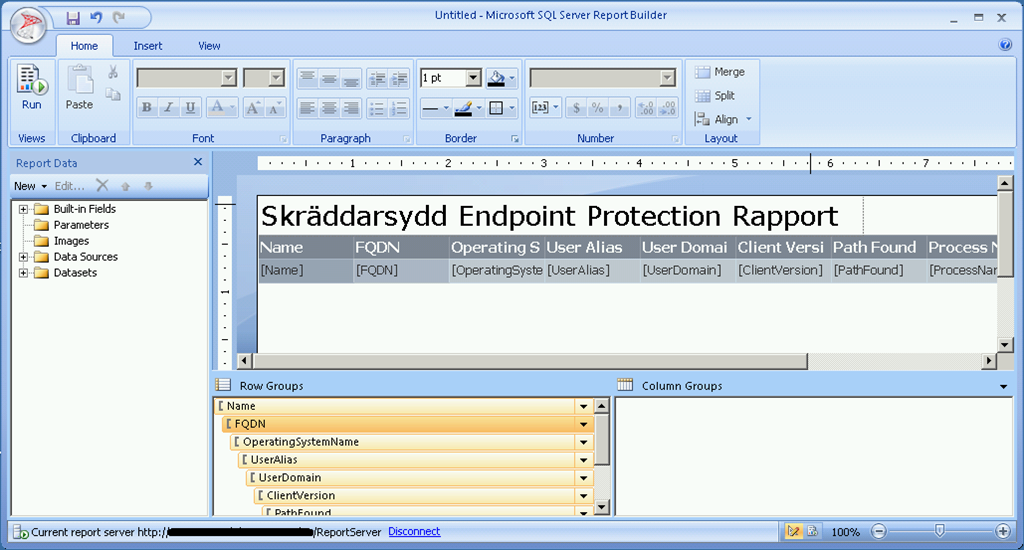1024x550 pixels.
Task: Toggle Italic font formatting
Action: pos(168,108)
